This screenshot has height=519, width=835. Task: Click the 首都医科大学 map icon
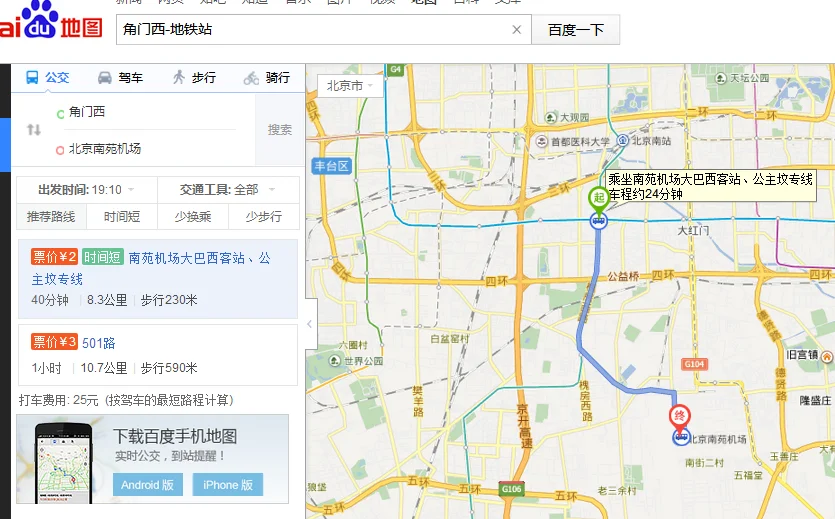pos(542,142)
